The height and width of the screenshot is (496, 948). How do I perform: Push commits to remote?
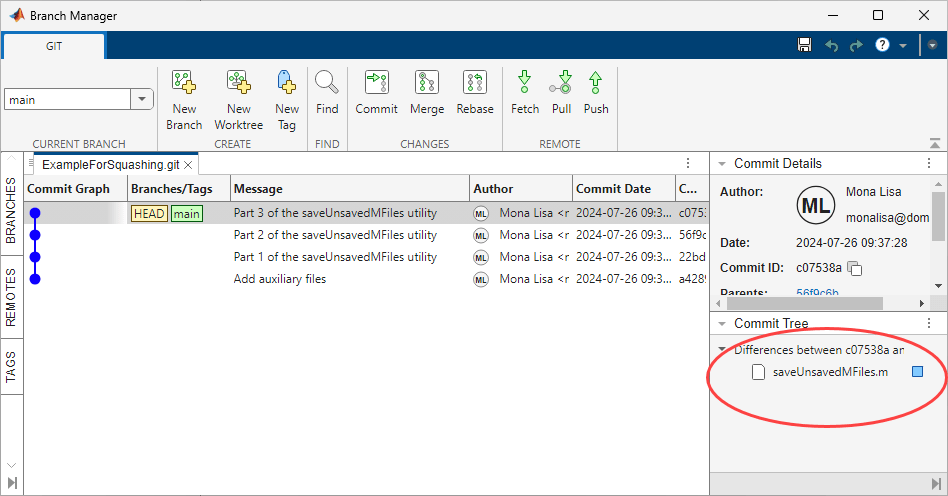596,84
